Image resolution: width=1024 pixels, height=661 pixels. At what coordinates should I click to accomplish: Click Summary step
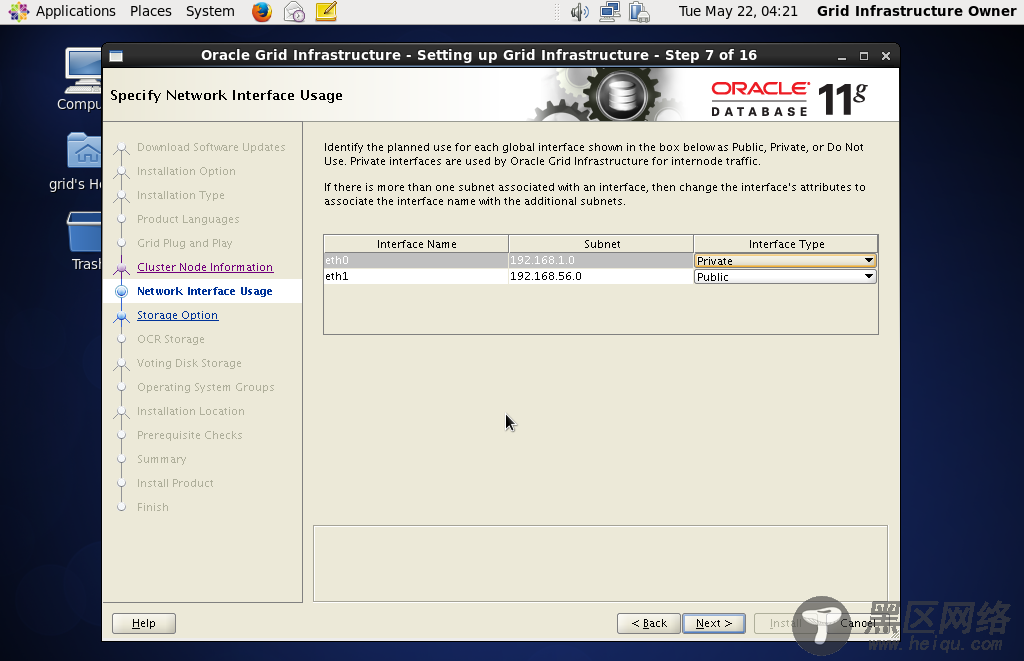click(161, 459)
